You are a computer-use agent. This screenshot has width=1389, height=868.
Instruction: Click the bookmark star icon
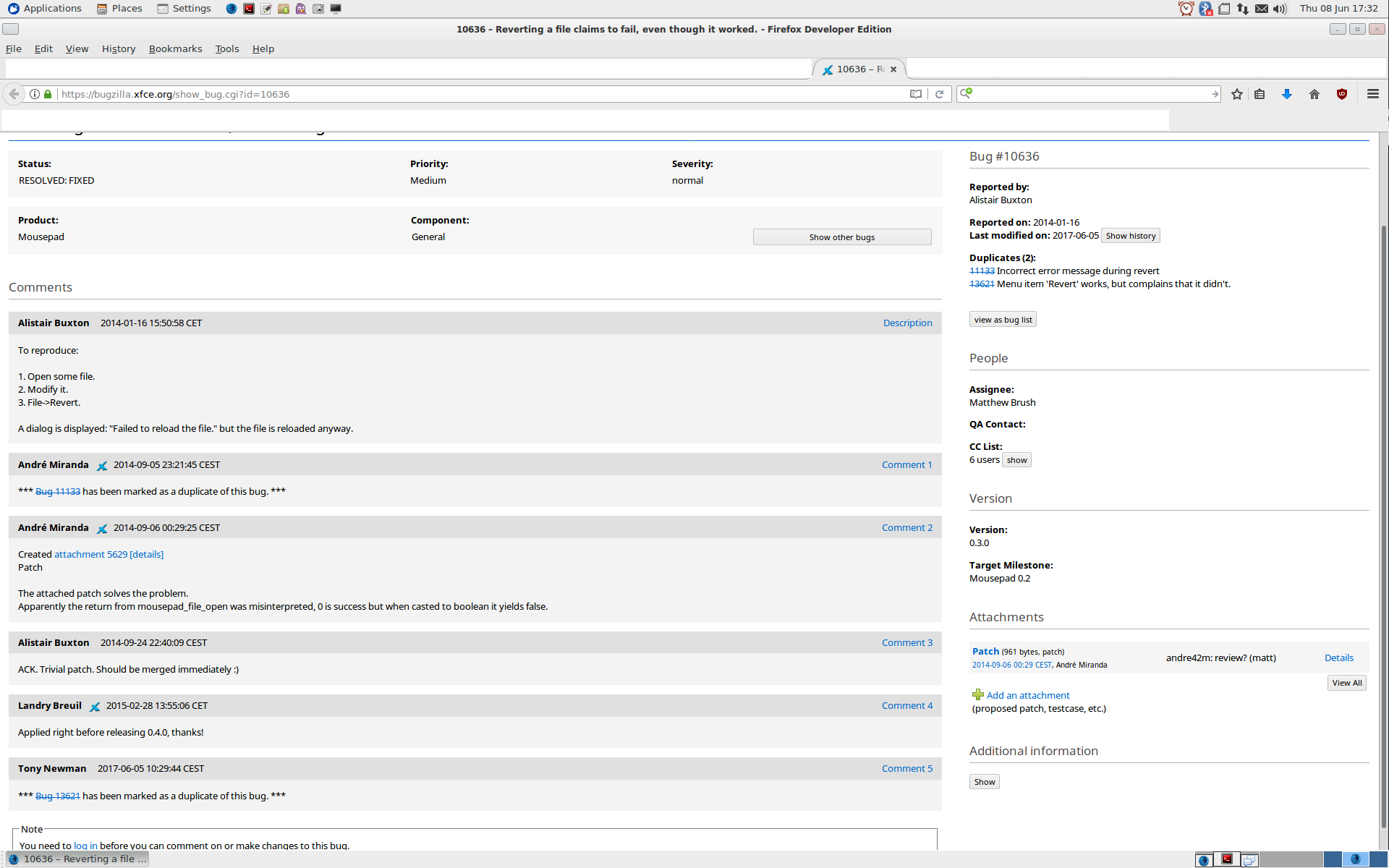pos(1237,94)
